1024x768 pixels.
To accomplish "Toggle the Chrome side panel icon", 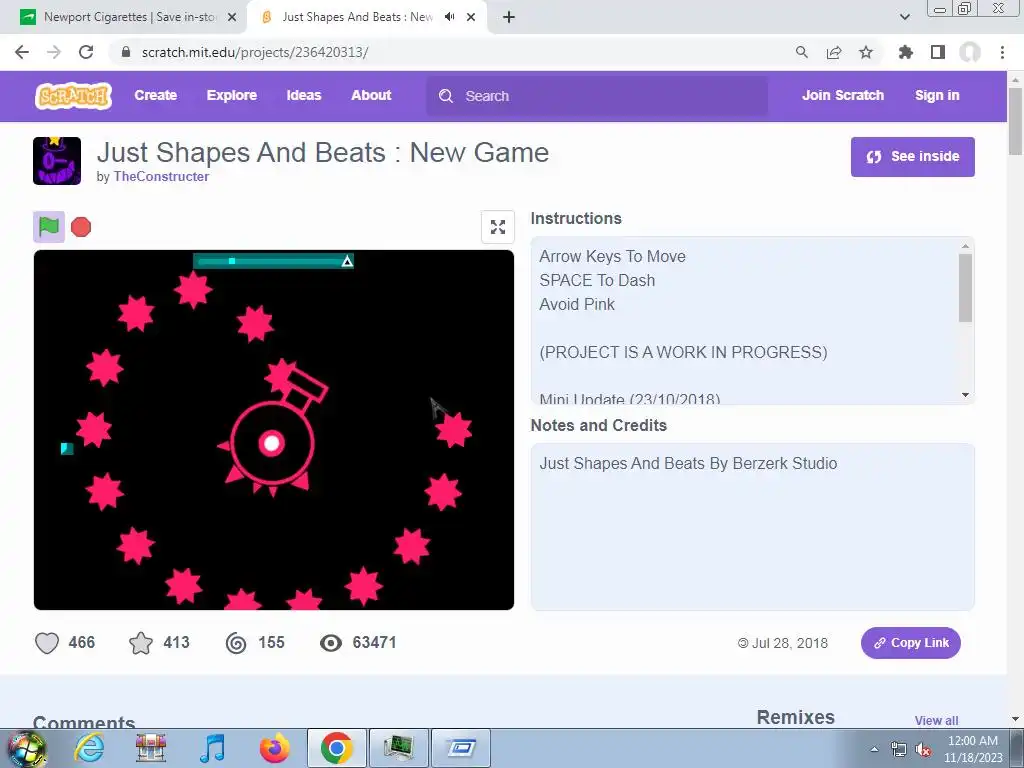I will point(938,52).
